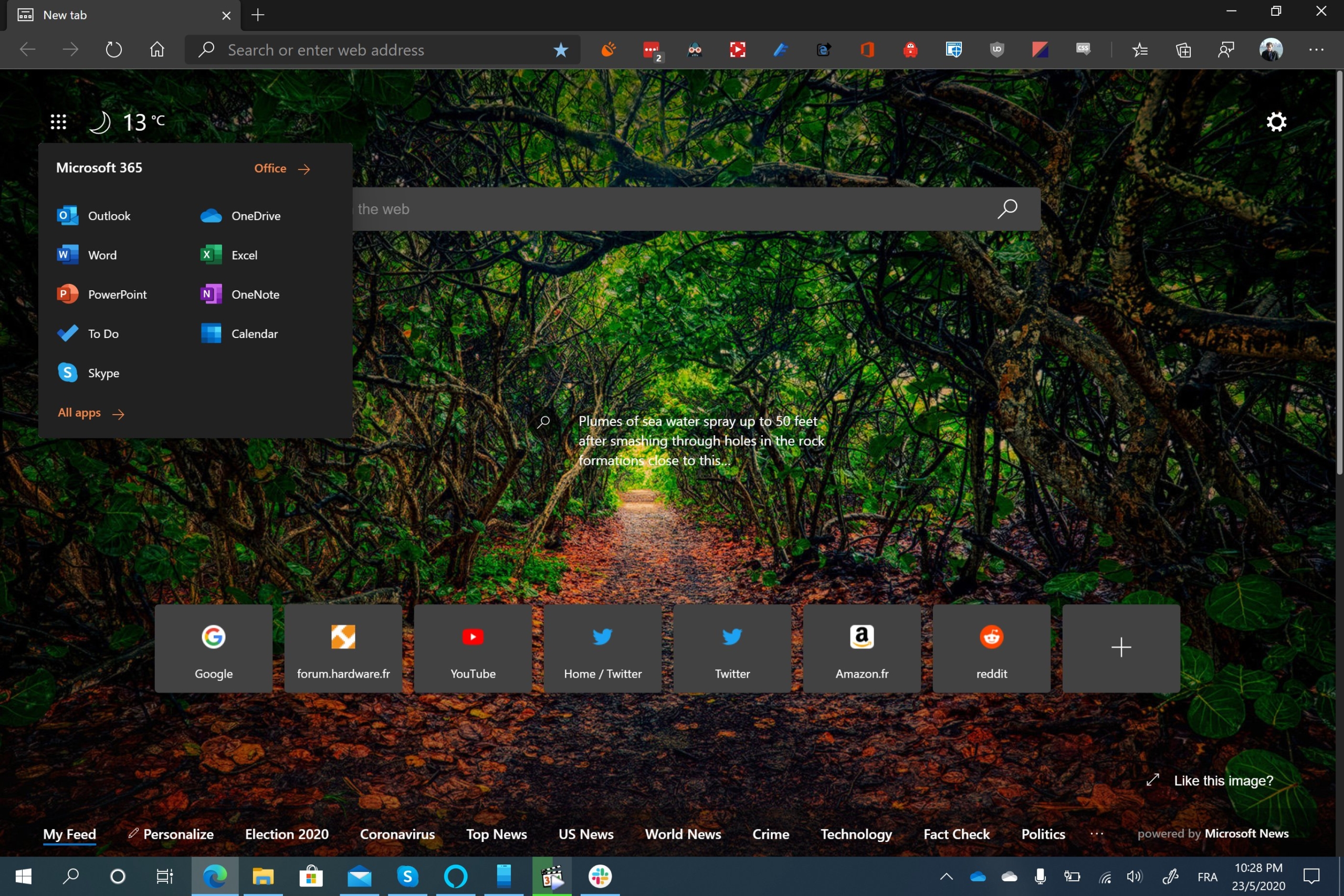Open Collections in the Edge toolbar

click(x=1183, y=50)
